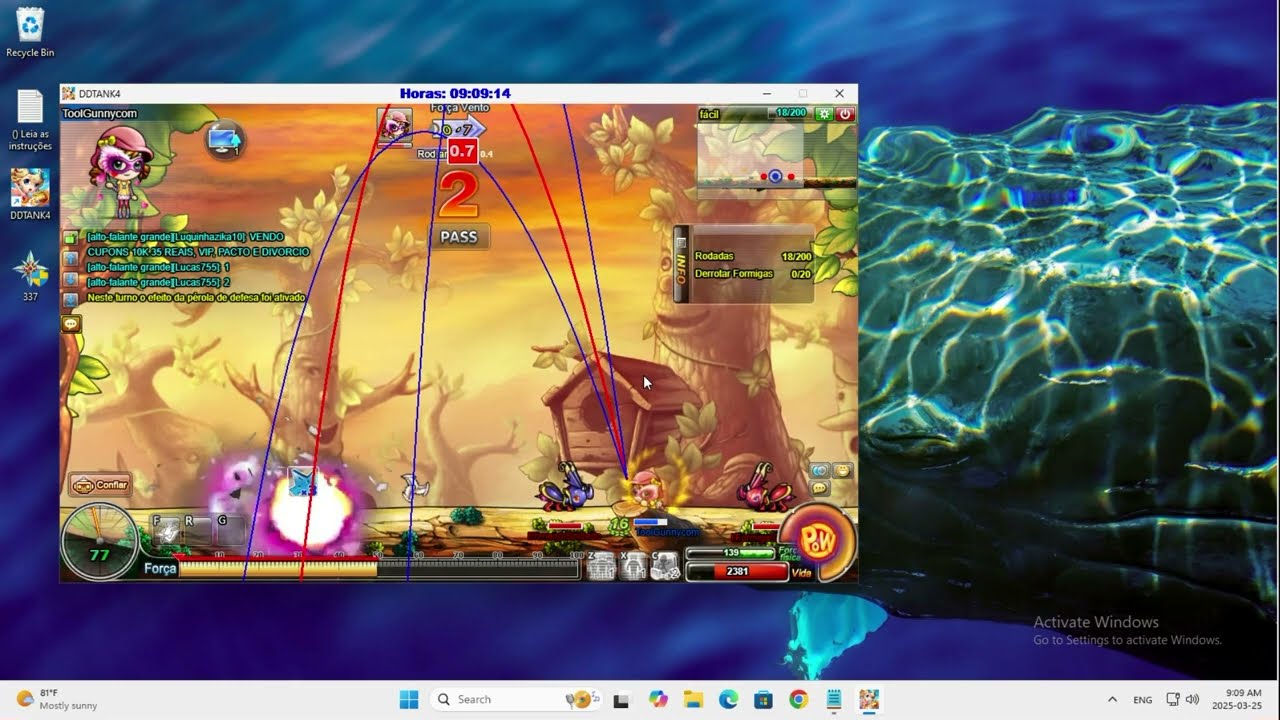This screenshot has width=1280, height=720.
Task: Use the Z item slot prop
Action: click(600, 567)
